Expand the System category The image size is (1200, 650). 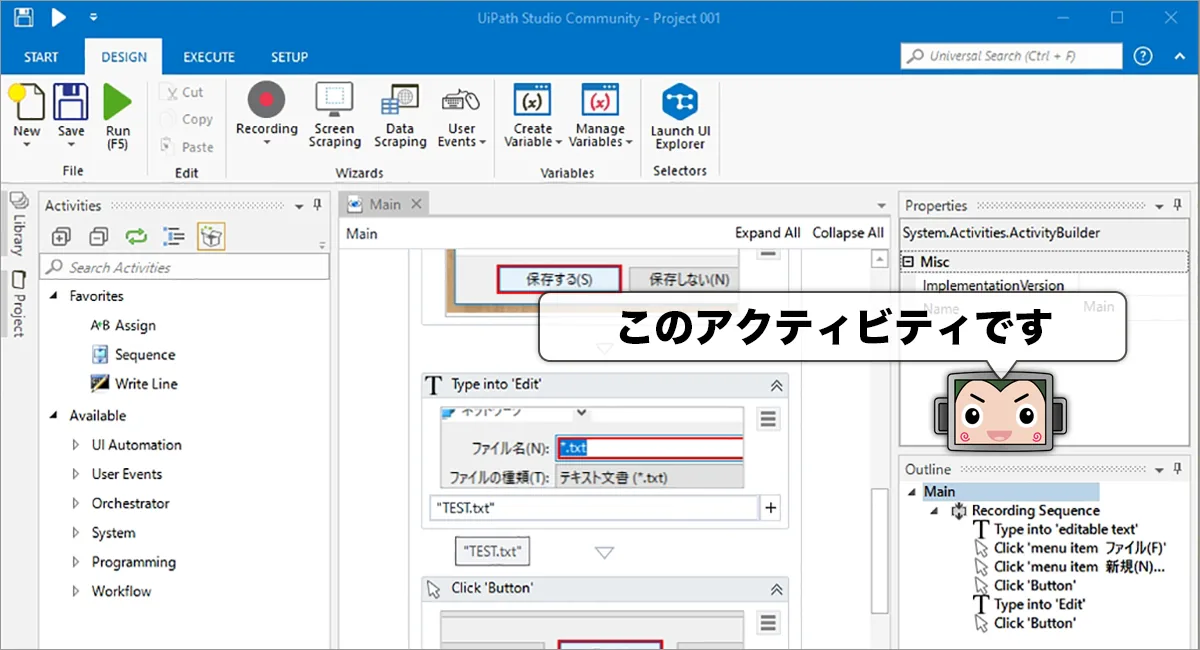(76, 533)
